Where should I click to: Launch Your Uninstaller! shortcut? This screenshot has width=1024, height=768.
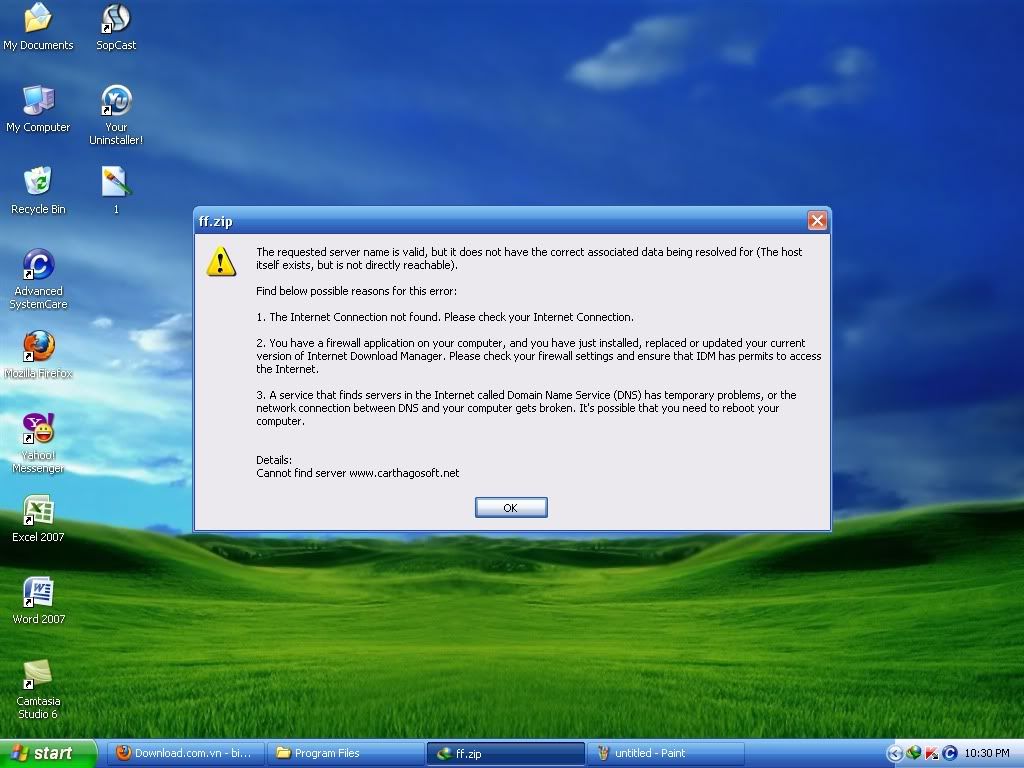pyautogui.click(x=116, y=115)
